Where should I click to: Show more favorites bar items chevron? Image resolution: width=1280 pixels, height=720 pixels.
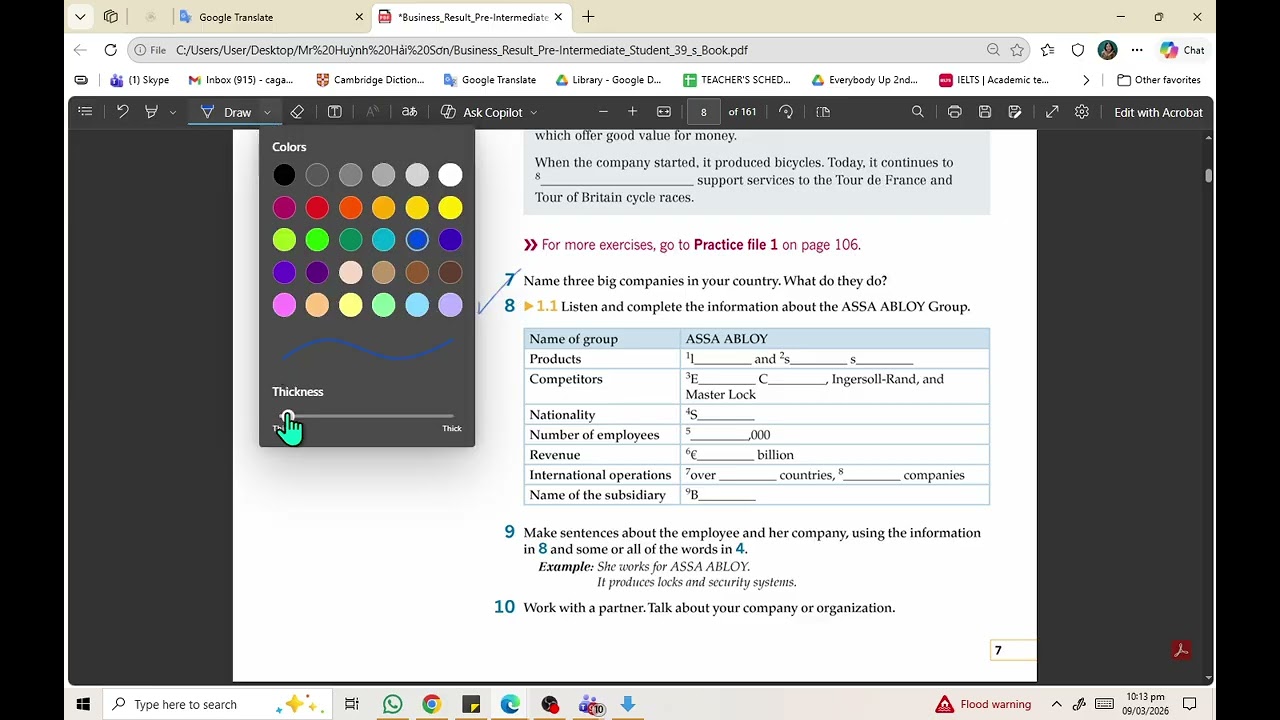click(1086, 80)
